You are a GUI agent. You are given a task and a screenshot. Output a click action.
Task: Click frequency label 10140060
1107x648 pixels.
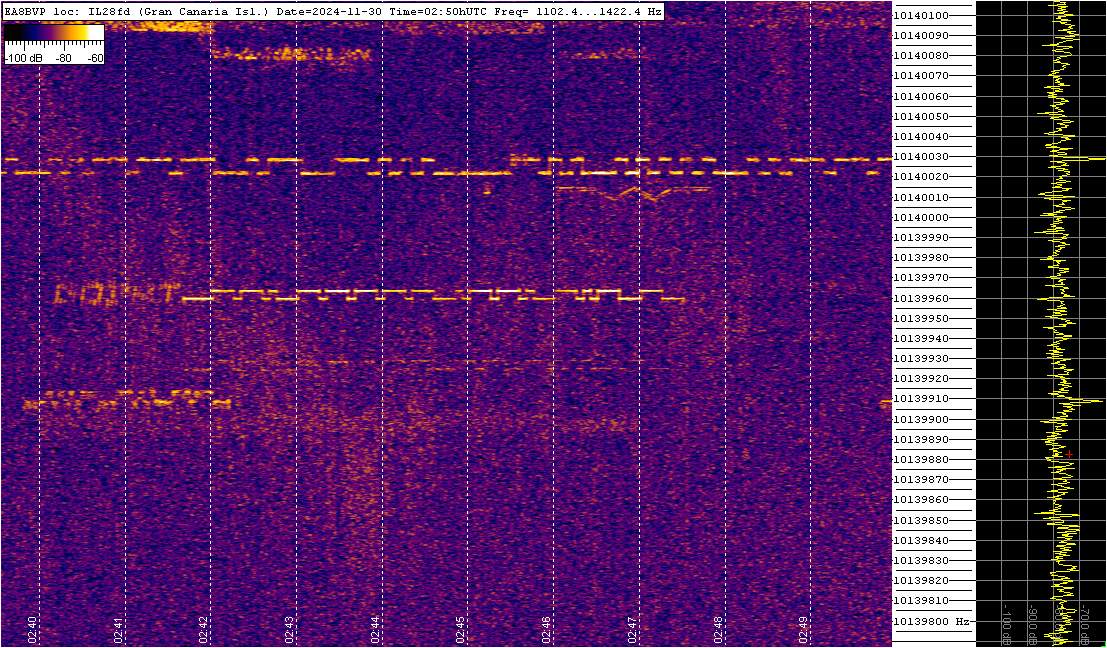tap(921, 96)
